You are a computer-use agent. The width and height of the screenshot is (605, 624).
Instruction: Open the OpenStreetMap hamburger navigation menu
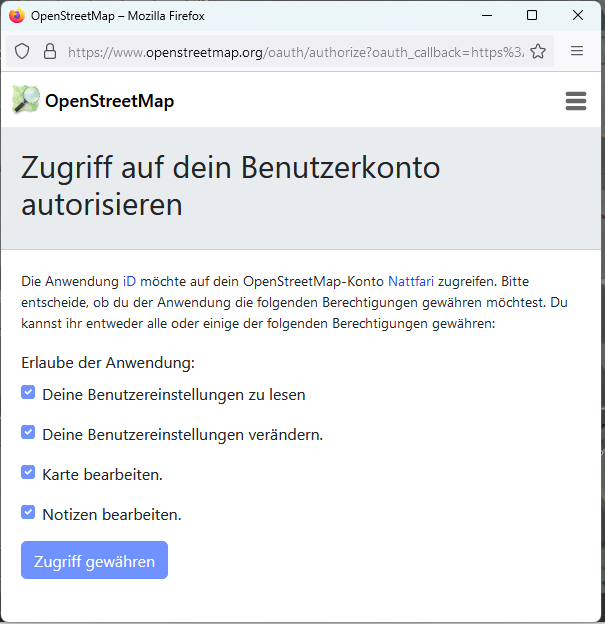point(576,101)
